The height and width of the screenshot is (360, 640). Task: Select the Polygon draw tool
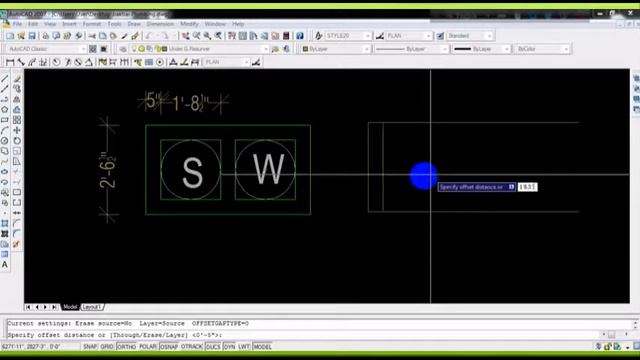pyautogui.click(x=4, y=109)
